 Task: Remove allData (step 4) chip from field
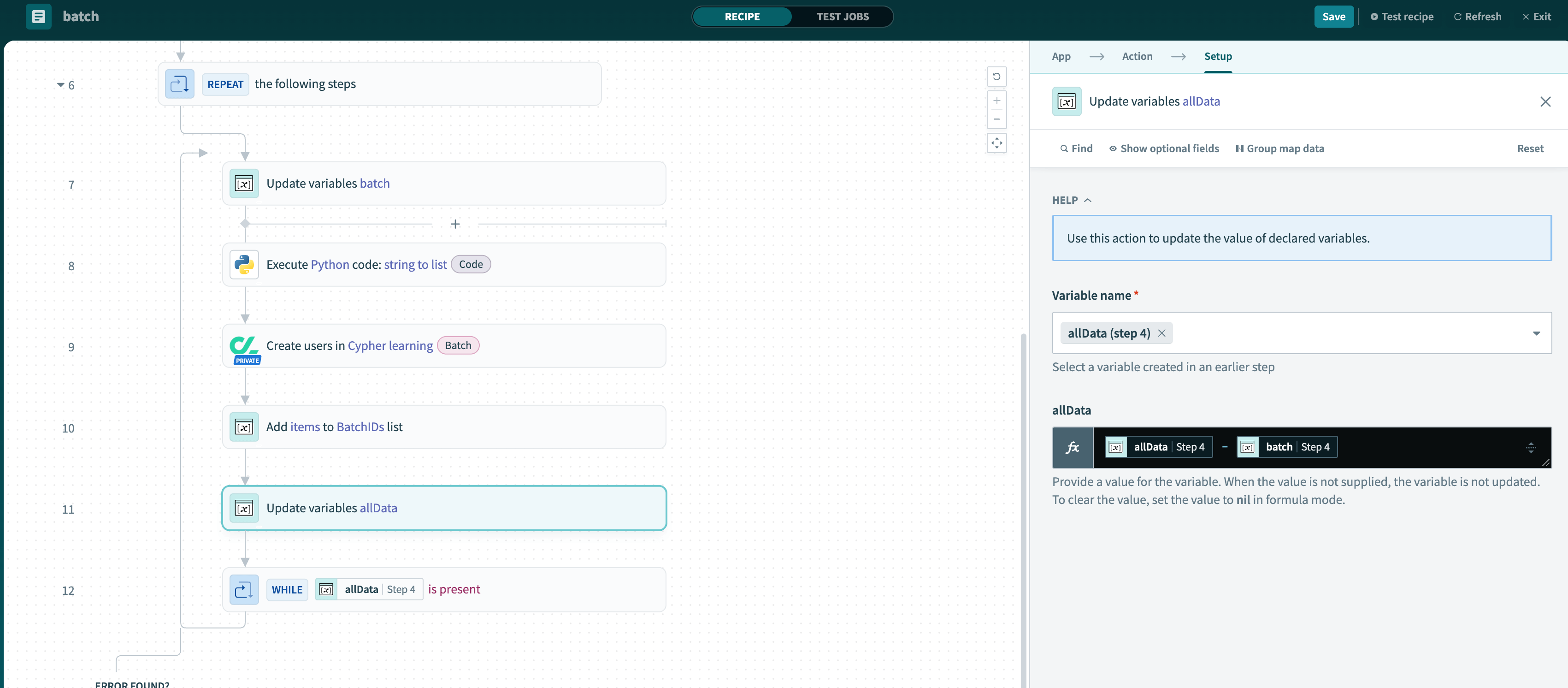1161,333
